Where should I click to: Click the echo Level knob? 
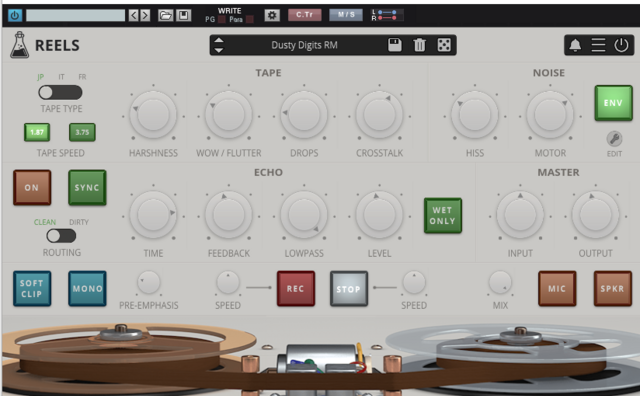coord(380,215)
